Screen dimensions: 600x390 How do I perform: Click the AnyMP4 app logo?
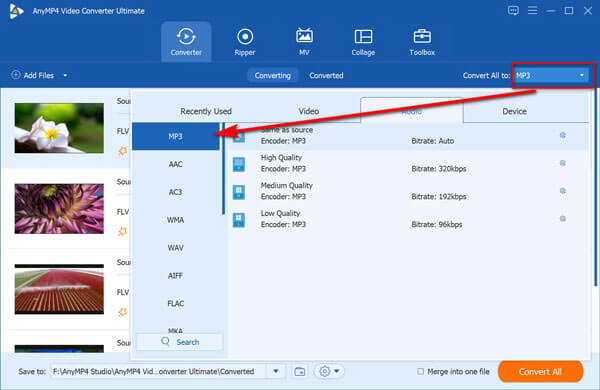click(x=16, y=11)
